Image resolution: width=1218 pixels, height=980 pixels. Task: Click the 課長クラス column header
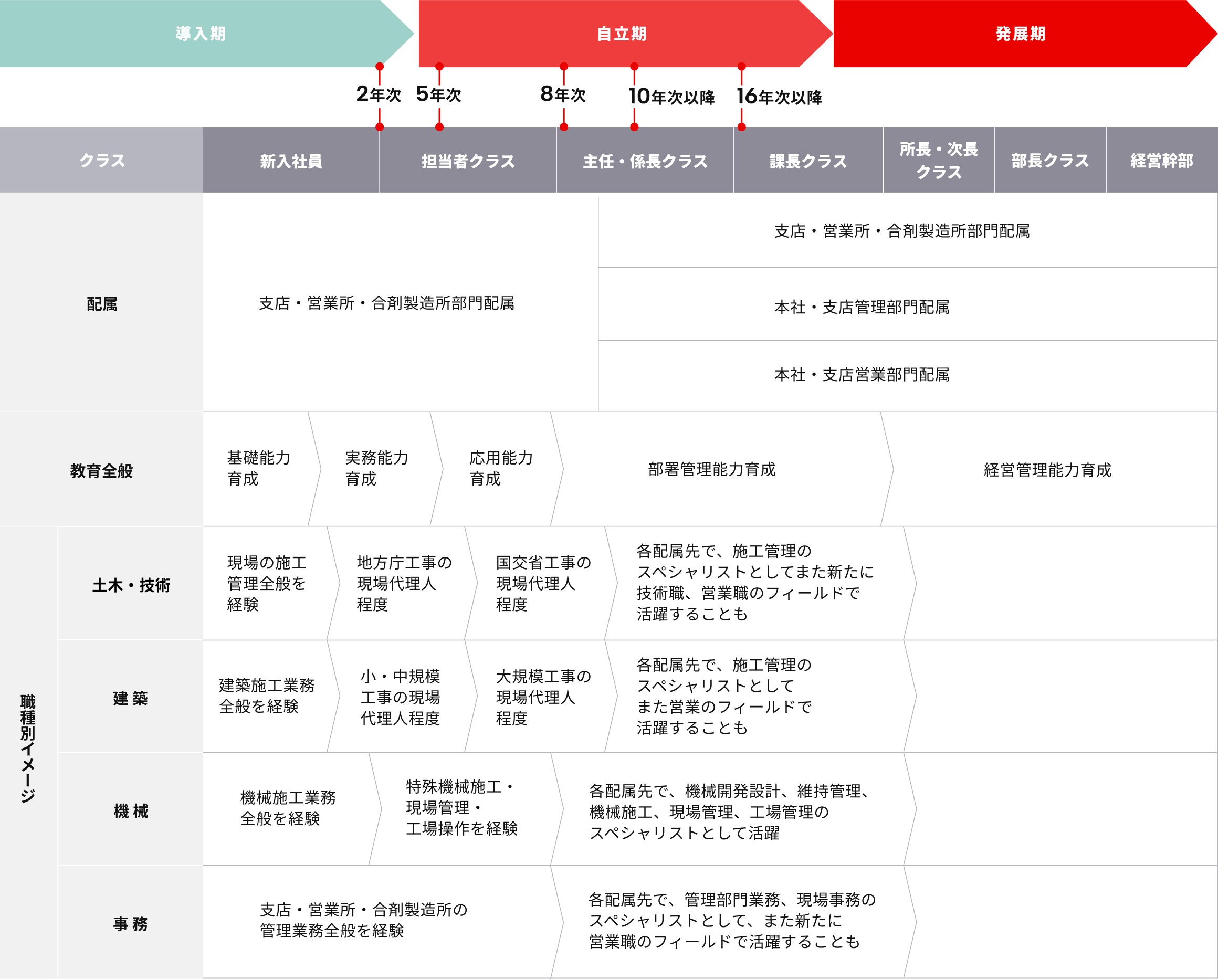808,162
